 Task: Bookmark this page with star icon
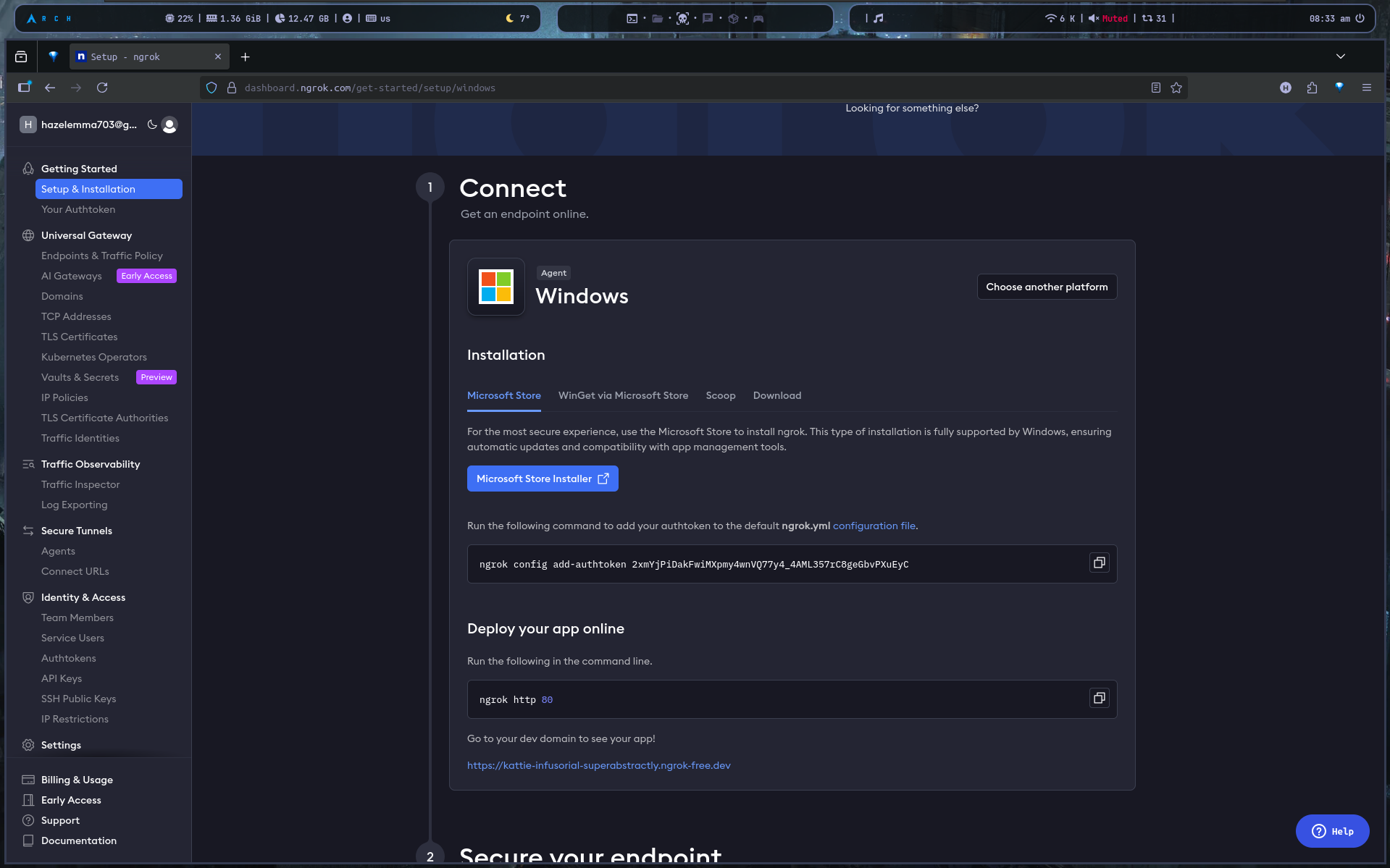point(1176,88)
